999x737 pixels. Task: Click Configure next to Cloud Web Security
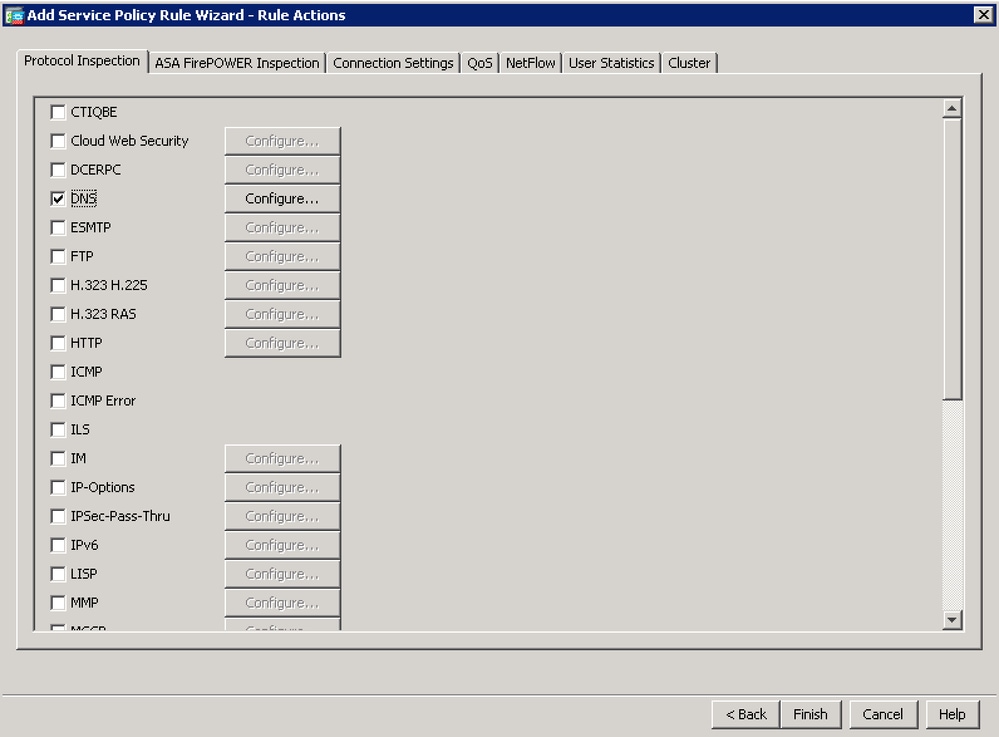click(282, 141)
